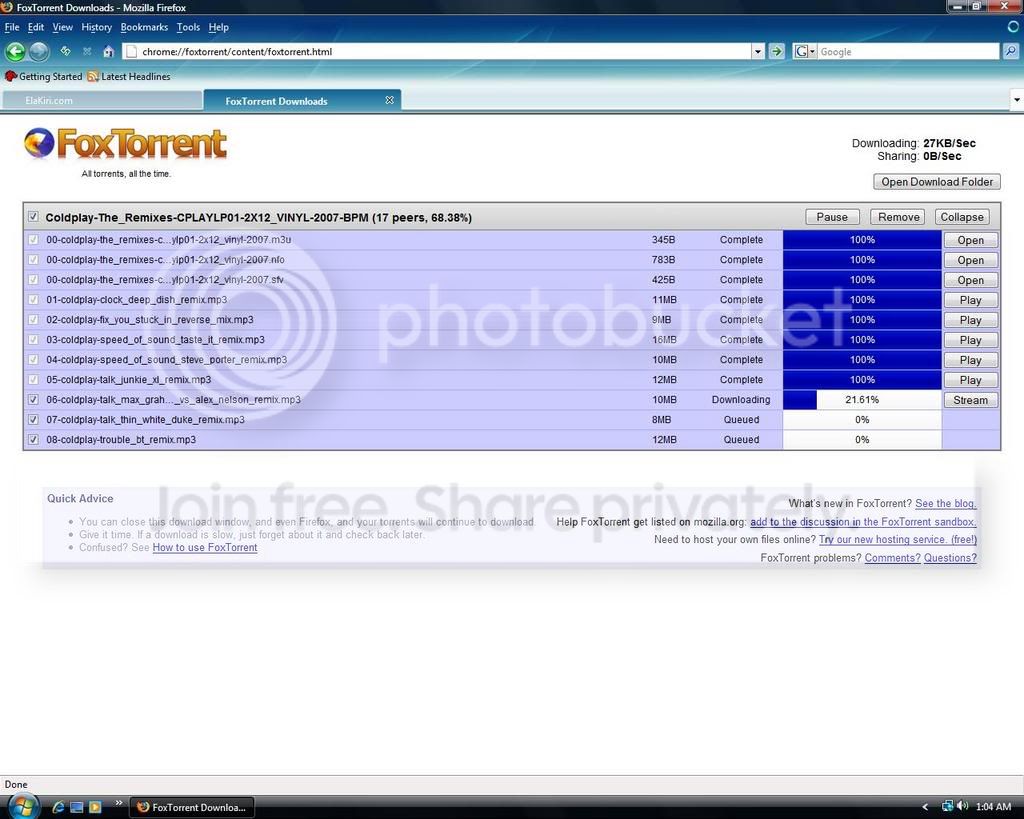Open the Bookmarks menu
The height and width of the screenshot is (819, 1024).
[144, 27]
